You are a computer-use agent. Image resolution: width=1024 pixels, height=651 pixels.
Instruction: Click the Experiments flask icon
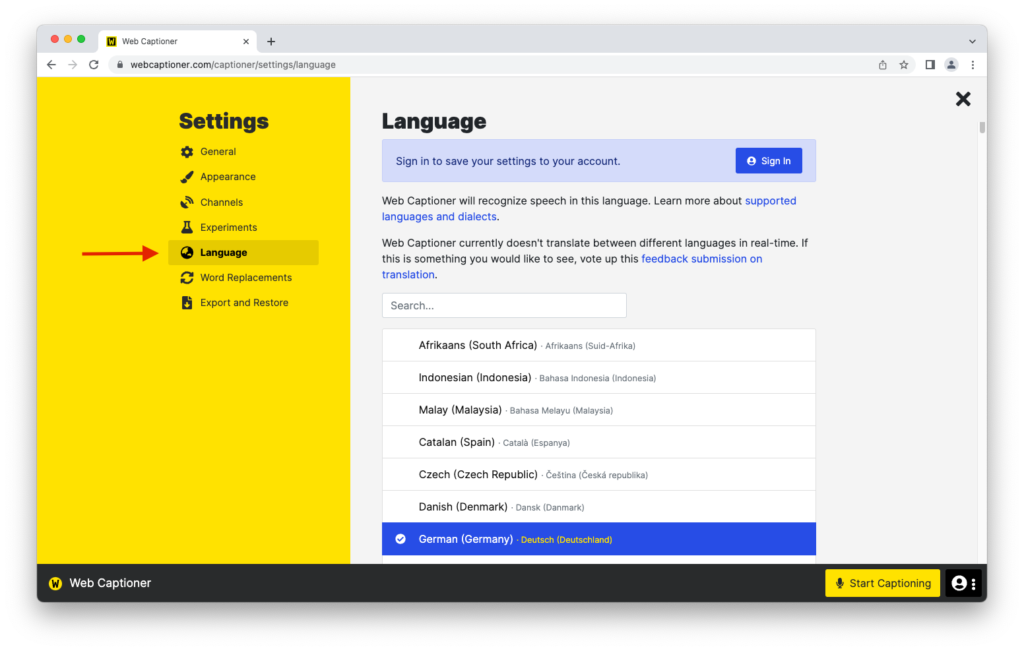(187, 227)
